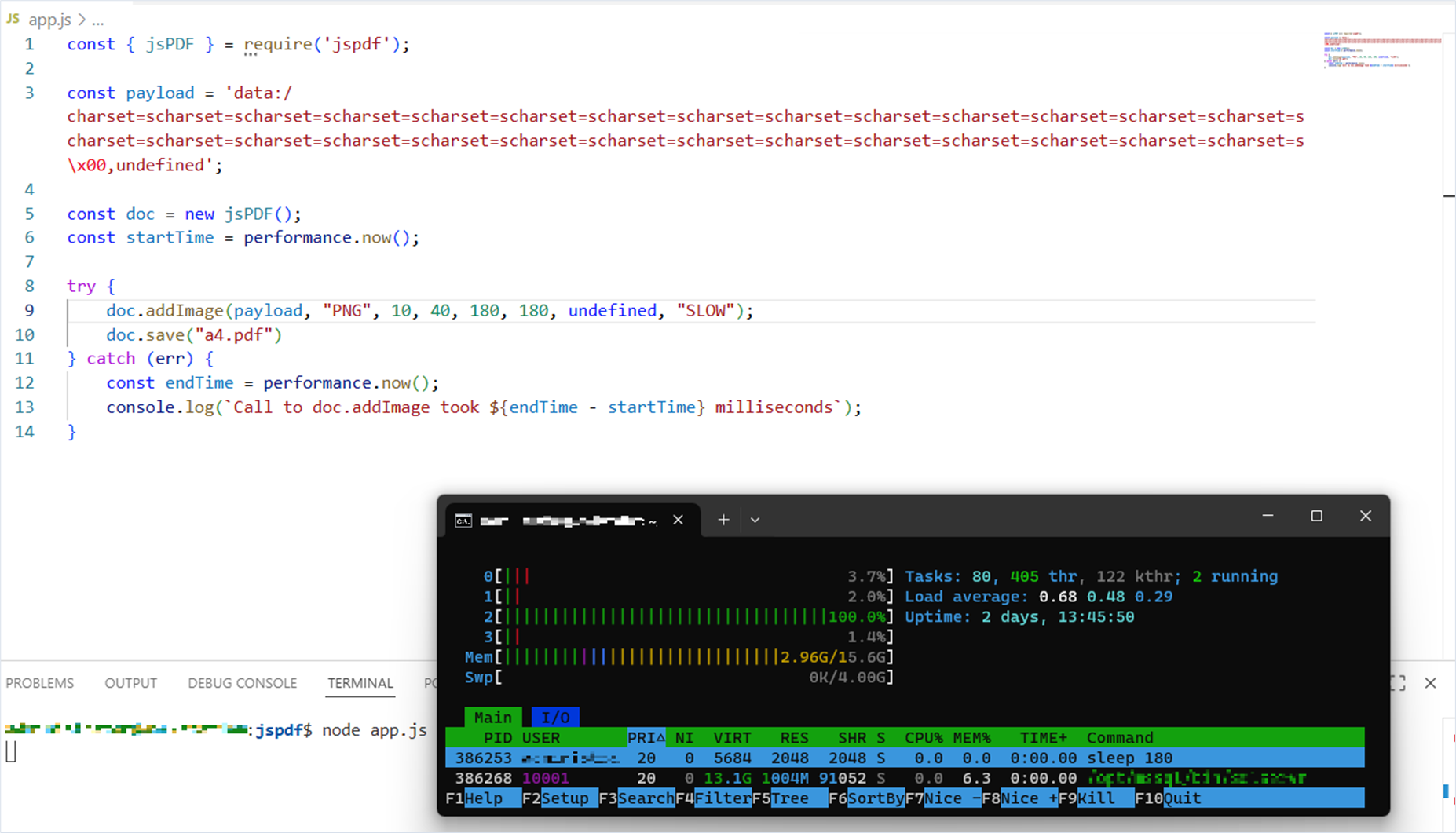Expand the terminal profile dropdown chevron
1456x833 pixels.
click(x=755, y=520)
